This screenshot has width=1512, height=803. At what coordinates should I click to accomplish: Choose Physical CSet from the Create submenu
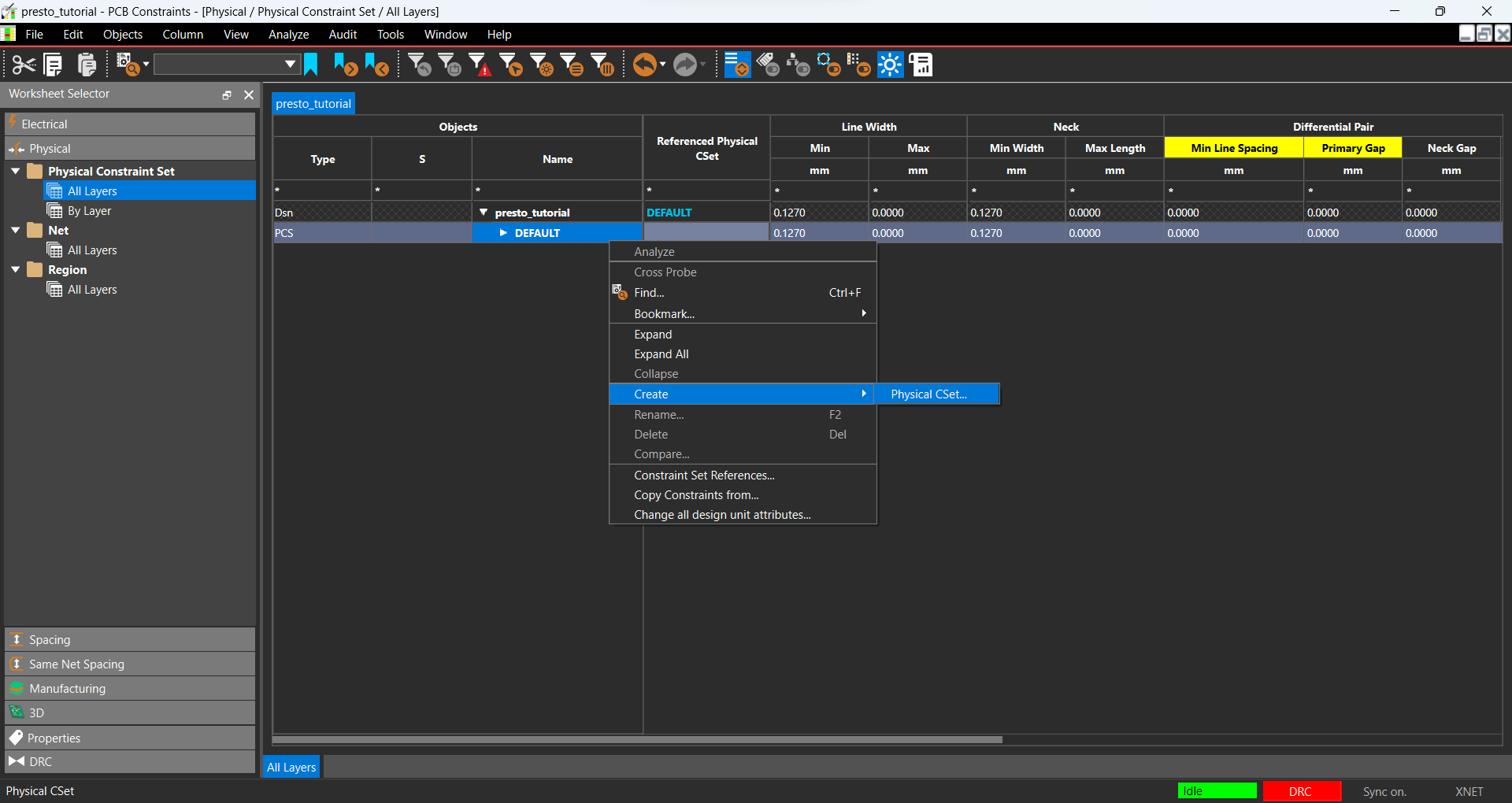pos(928,394)
